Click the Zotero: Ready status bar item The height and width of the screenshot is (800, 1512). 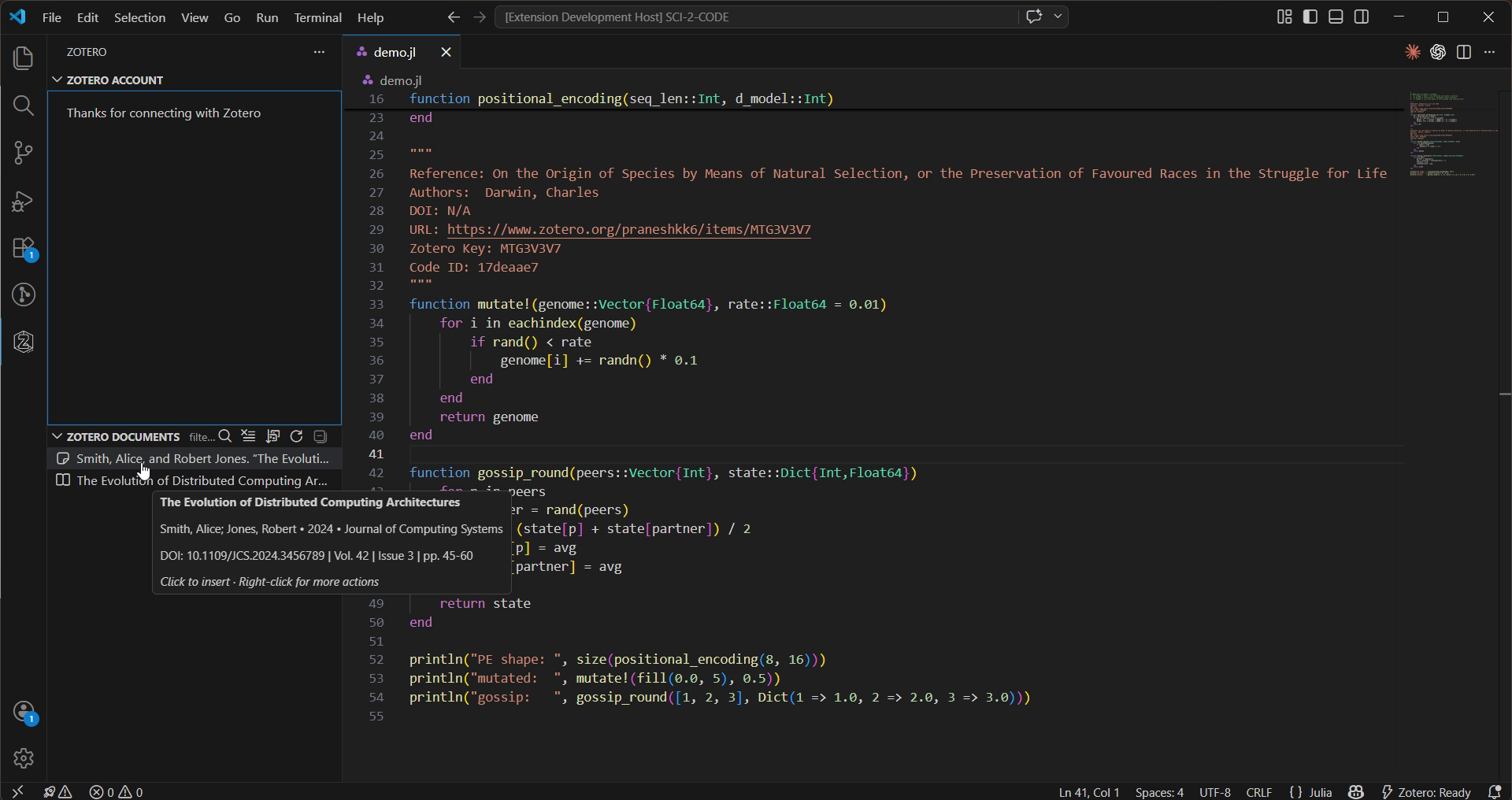[1426, 792]
